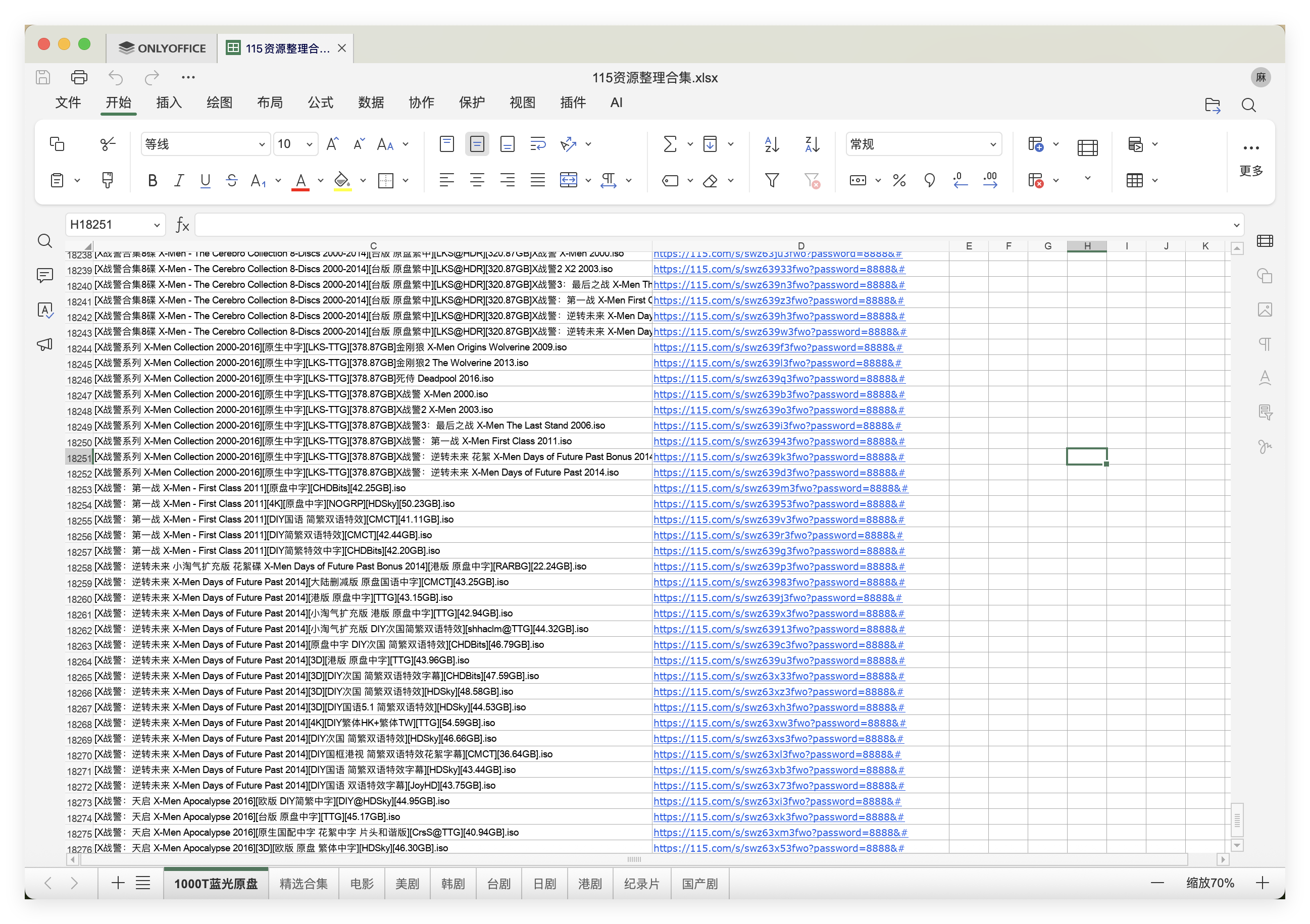Screen dimensions: 1310x924
Task: Decrement the font size
Action: click(359, 144)
